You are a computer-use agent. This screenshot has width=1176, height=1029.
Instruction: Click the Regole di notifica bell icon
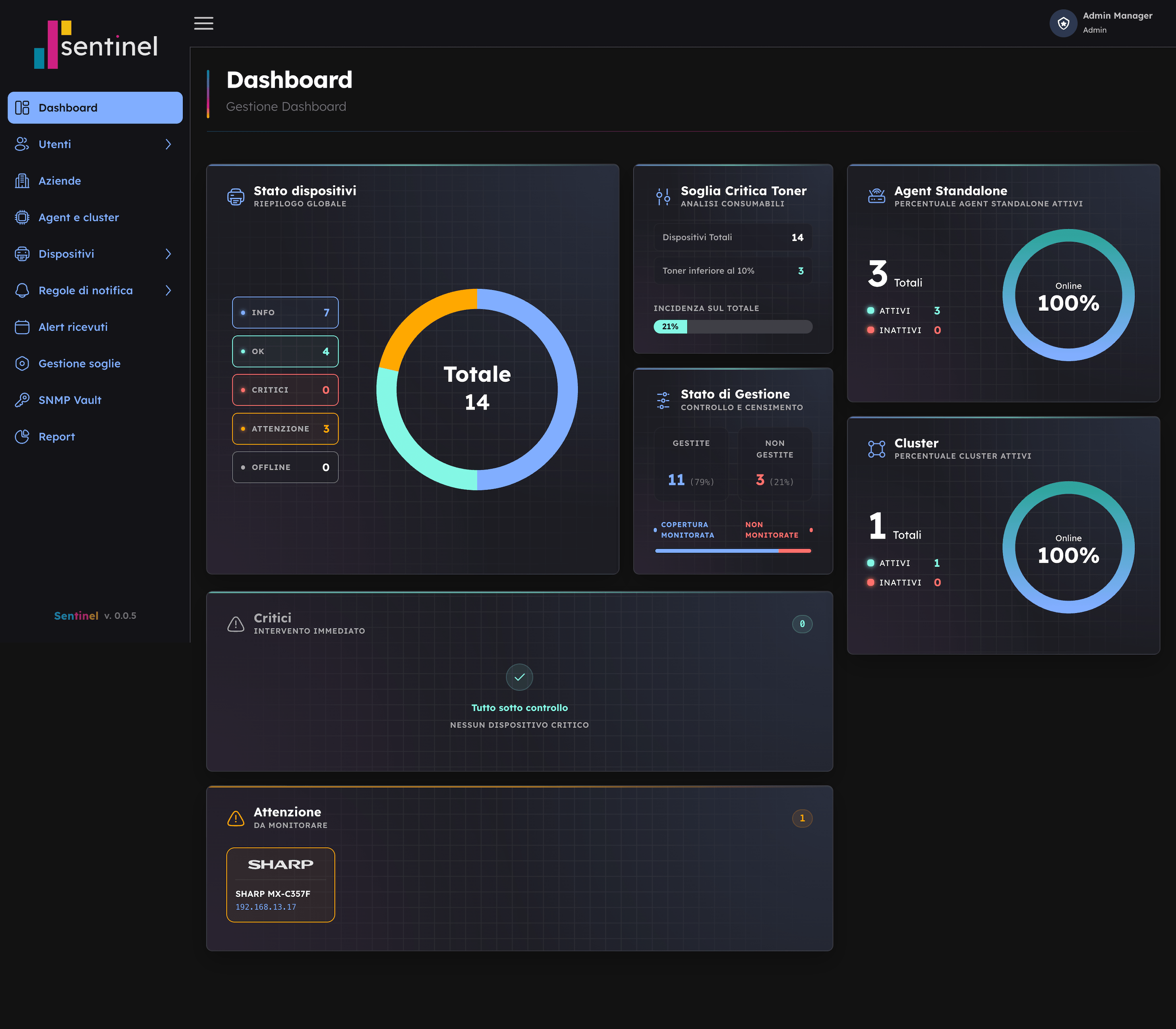click(x=22, y=291)
